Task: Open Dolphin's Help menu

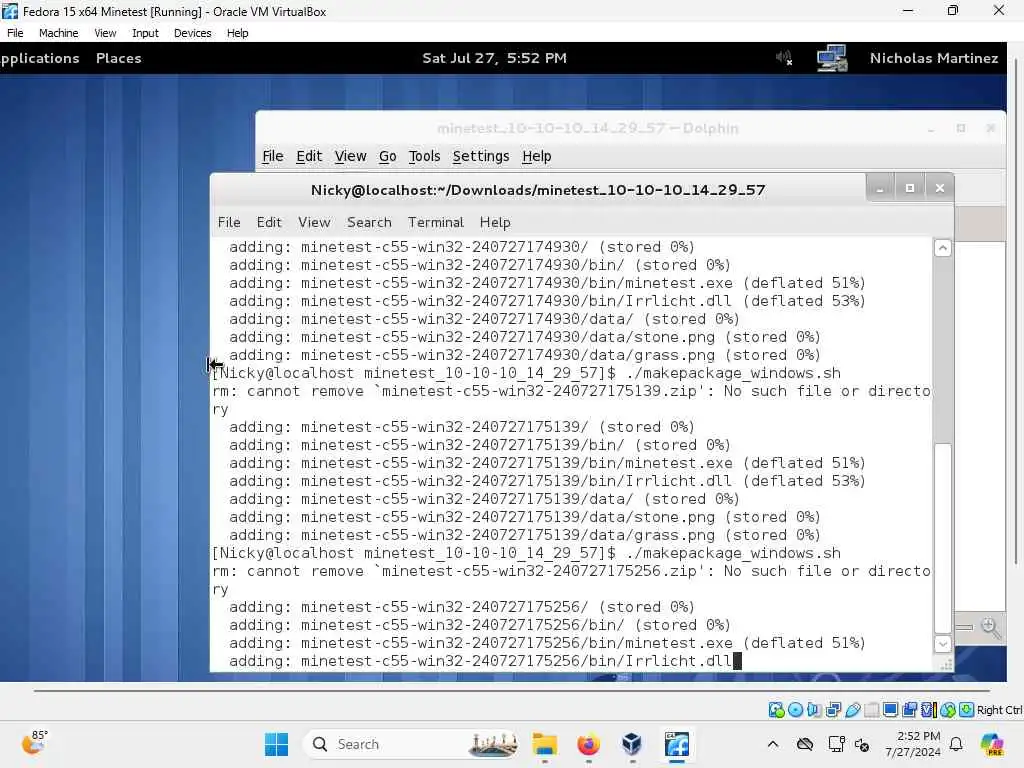Action: 536,156
